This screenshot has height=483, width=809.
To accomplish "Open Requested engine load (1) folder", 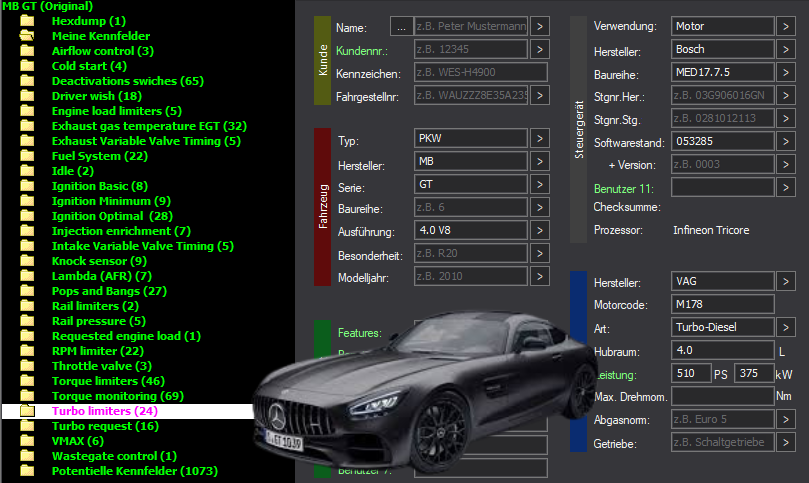I will tap(126, 336).
